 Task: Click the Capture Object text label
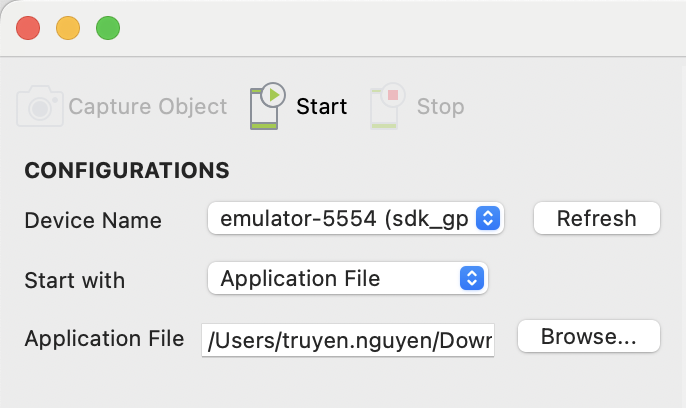147,106
